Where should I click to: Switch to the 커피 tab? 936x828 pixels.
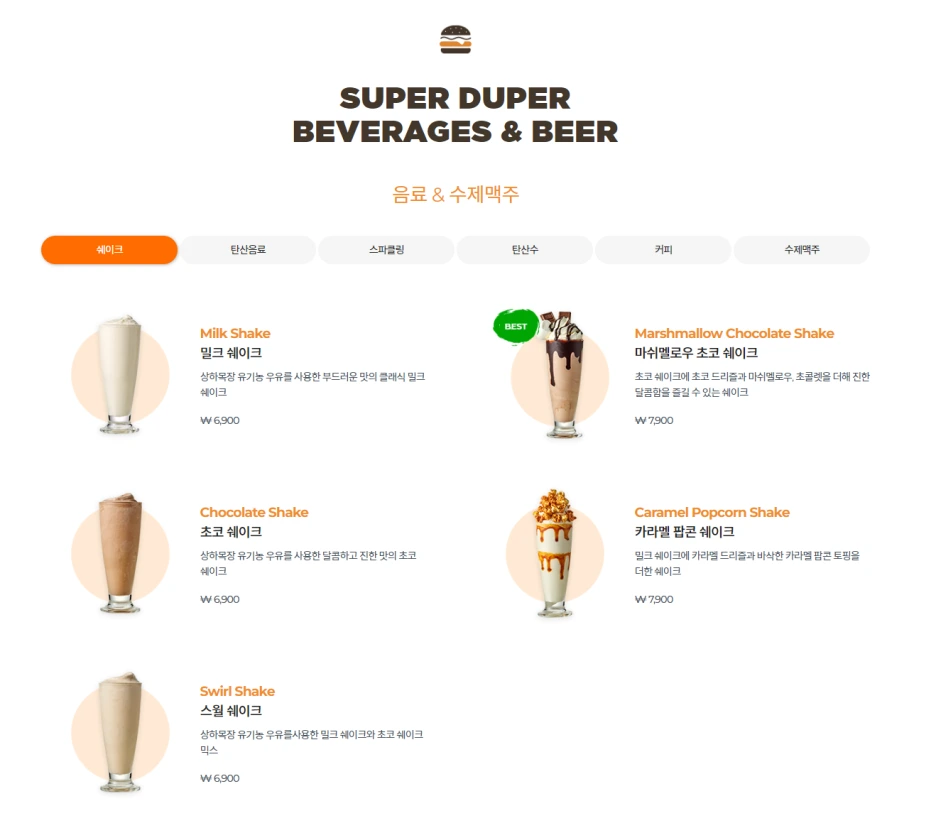(x=663, y=250)
